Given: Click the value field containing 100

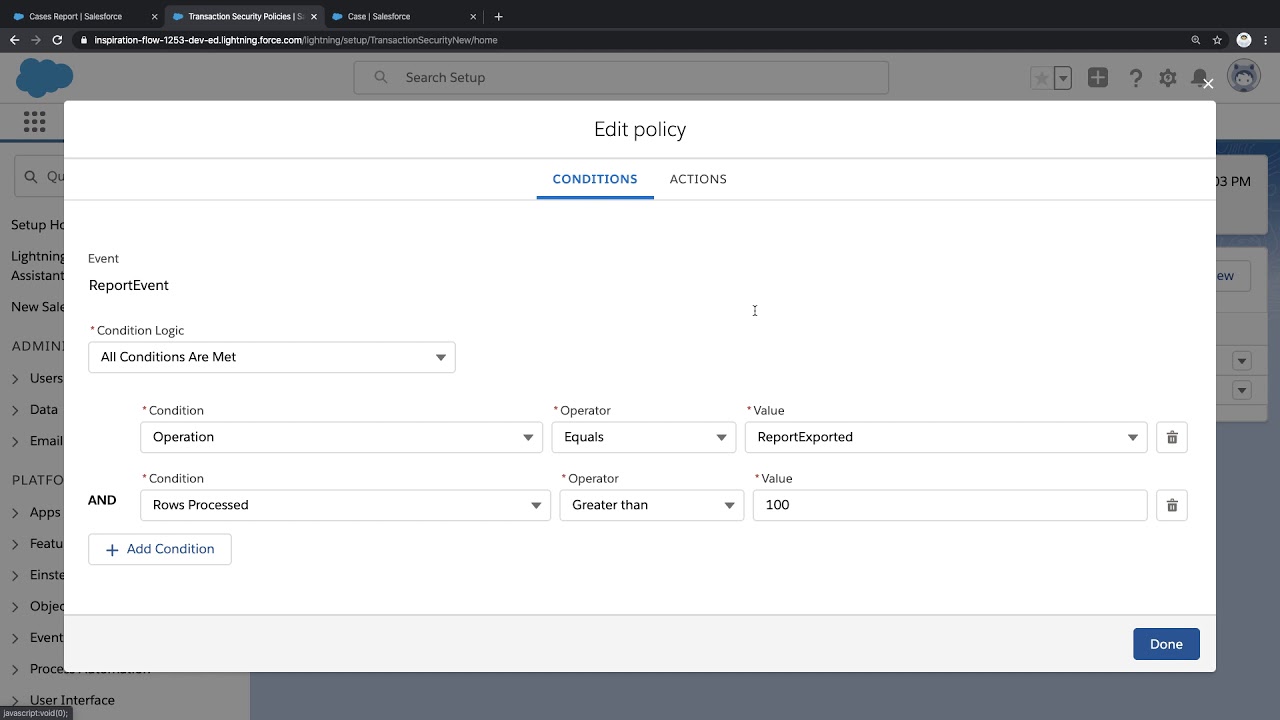Looking at the screenshot, I should click(x=950, y=505).
